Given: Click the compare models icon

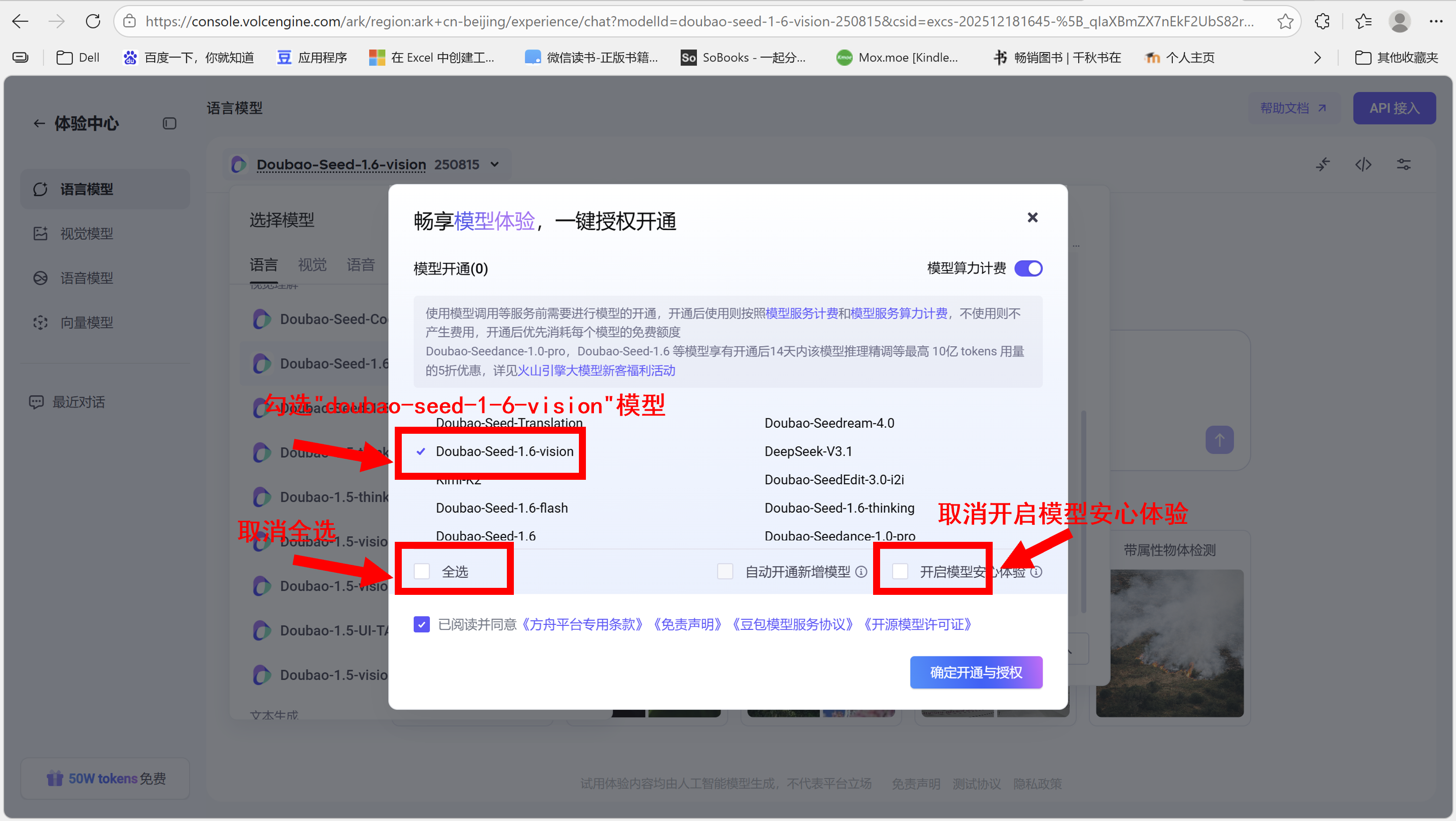Looking at the screenshot, I should [1322, 165].
